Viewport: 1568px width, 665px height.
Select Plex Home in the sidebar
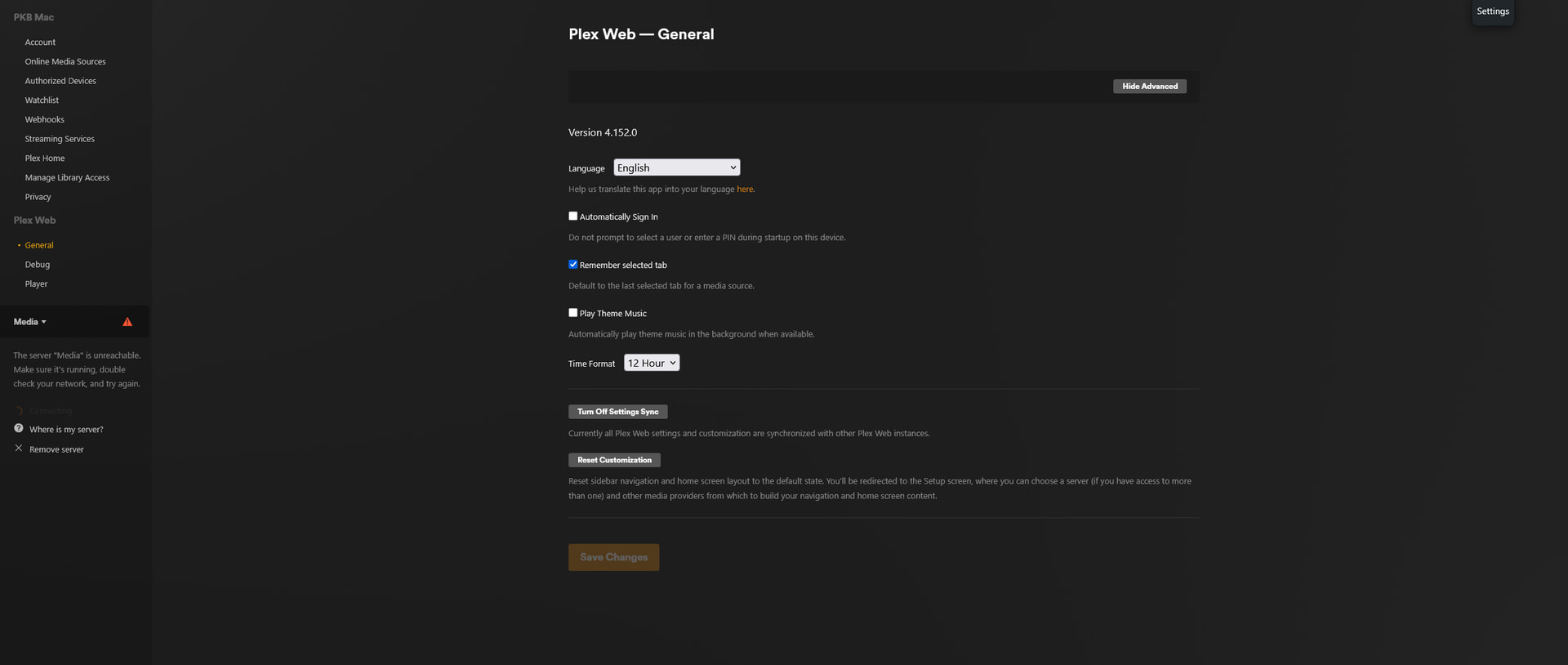(x=45, y=158)
